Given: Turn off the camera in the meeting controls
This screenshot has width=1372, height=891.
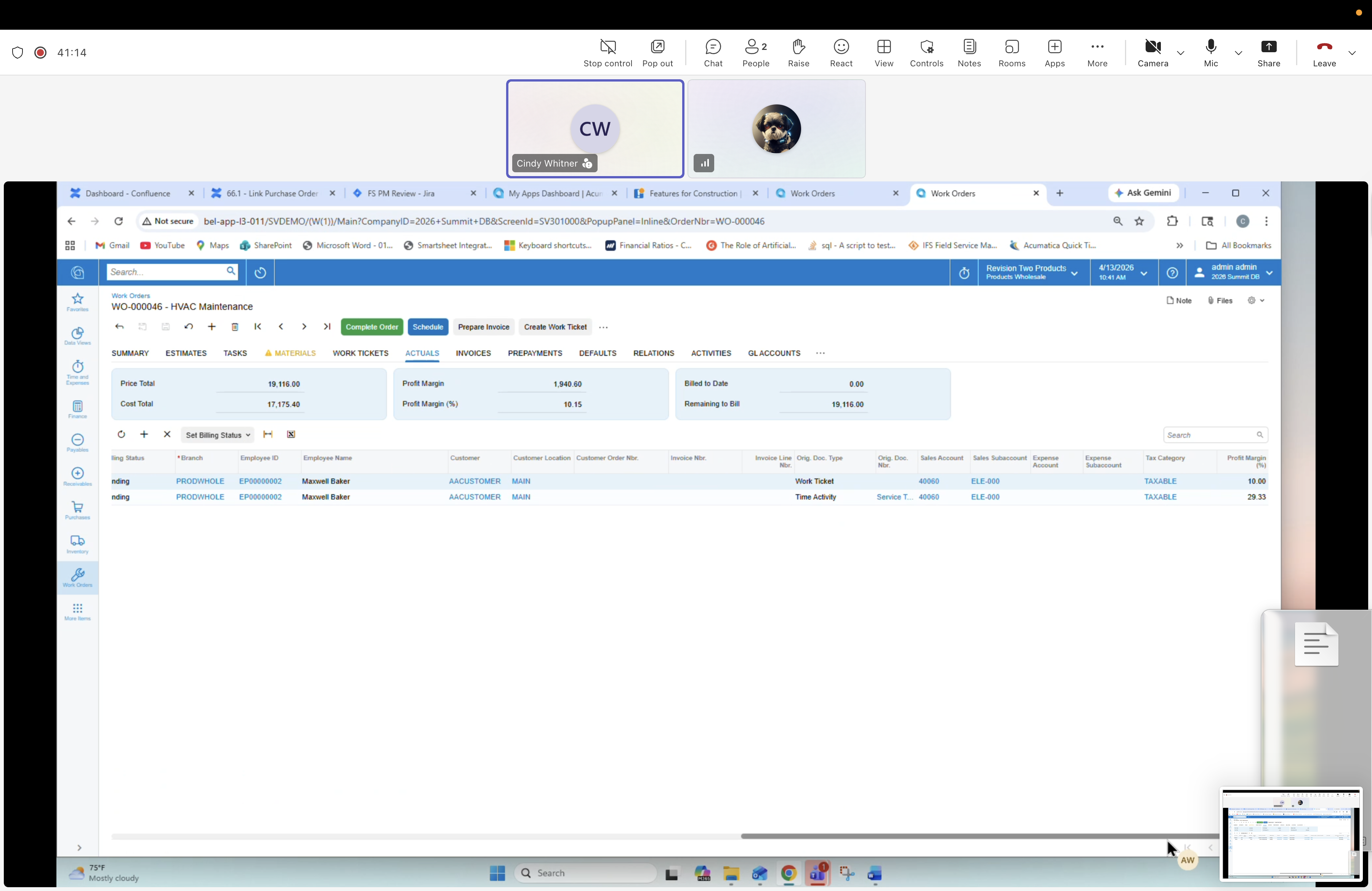Looking at the screenshot, I should [1153, 53].
